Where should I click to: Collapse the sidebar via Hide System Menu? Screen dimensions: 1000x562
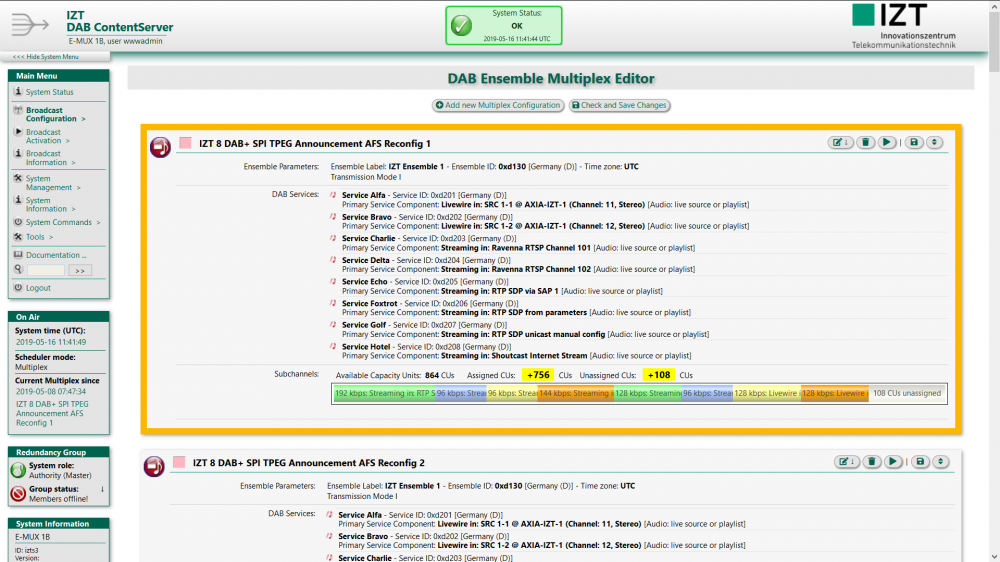coord(45,57)
